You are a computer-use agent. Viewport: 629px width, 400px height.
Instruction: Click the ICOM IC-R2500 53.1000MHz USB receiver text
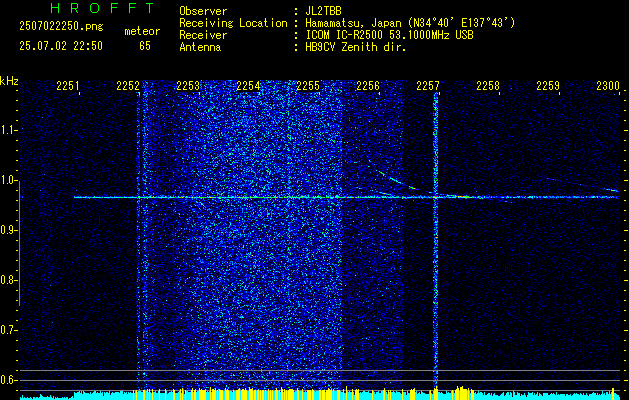pyautogui.click(x=389, y=35)
